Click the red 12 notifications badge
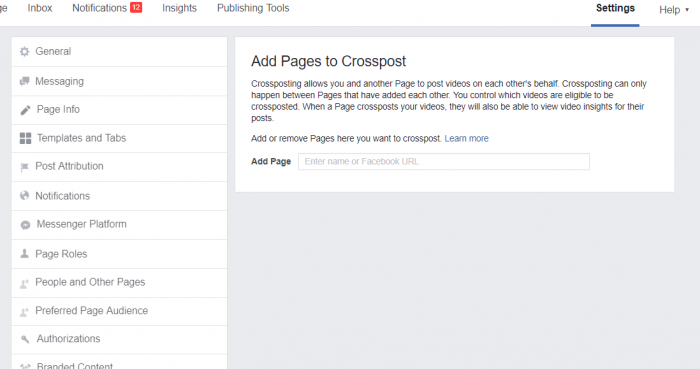700x369 pixels. [x=136, y=7]
